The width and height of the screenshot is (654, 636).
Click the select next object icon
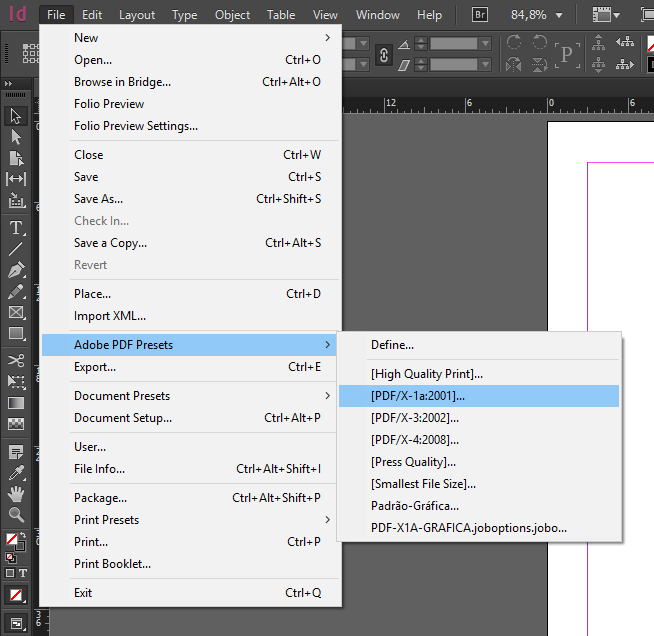click(x=625, y=65)
